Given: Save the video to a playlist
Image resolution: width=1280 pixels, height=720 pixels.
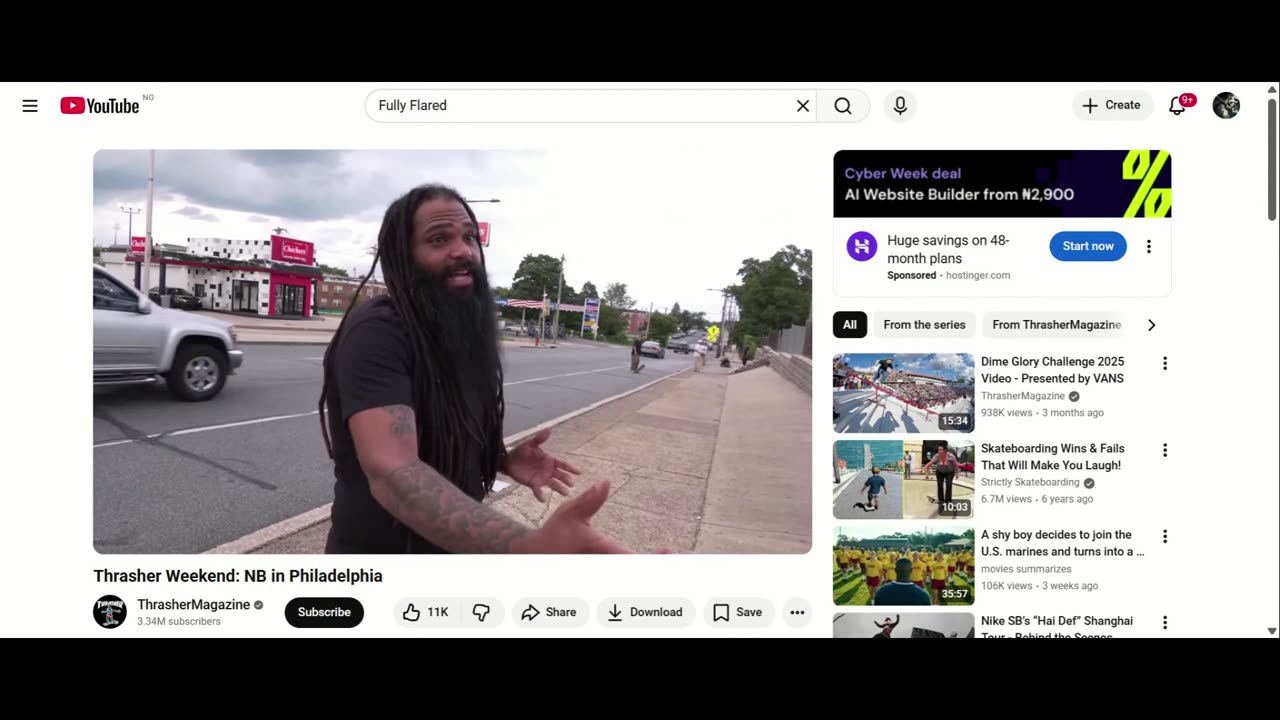Looking at the screenshot, I should 738,612.
